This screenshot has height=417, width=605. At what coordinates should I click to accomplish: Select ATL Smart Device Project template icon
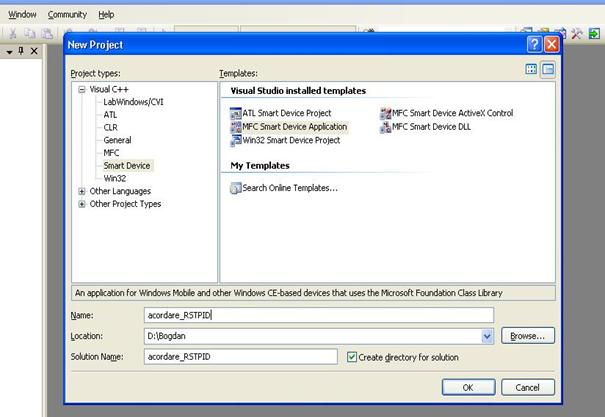235,113
